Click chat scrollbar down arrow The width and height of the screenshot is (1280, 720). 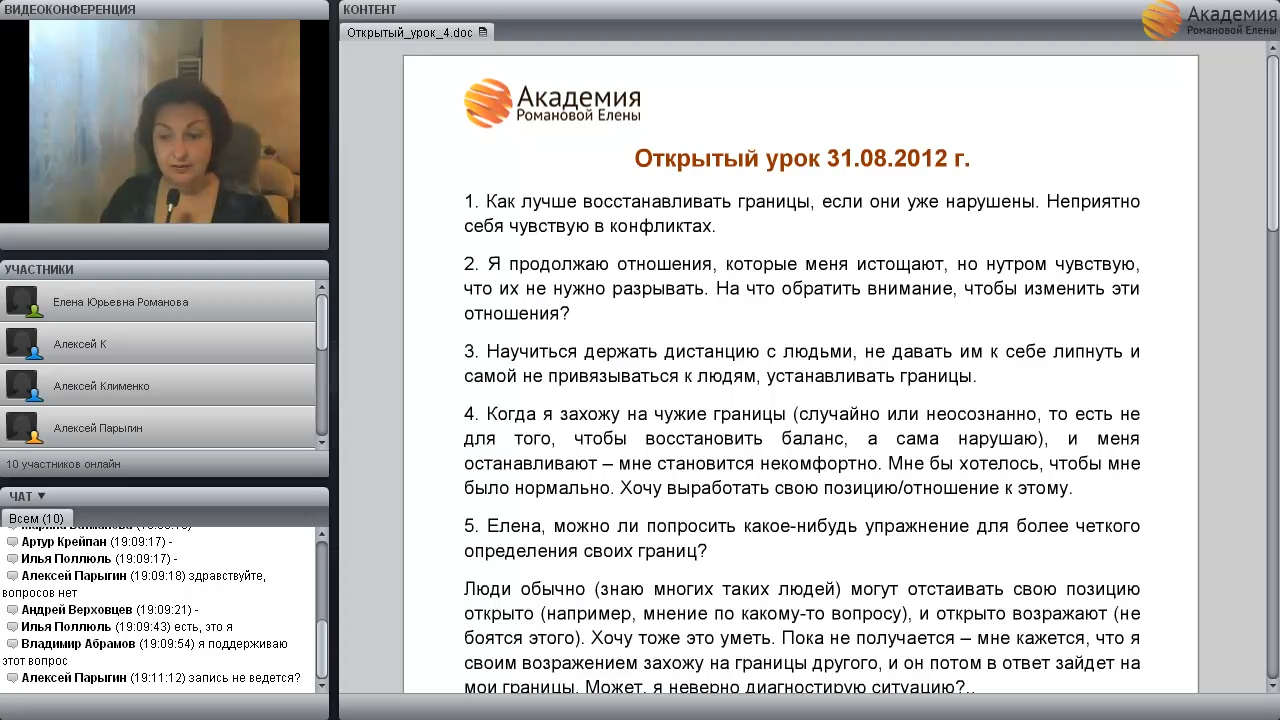[322, 685]
